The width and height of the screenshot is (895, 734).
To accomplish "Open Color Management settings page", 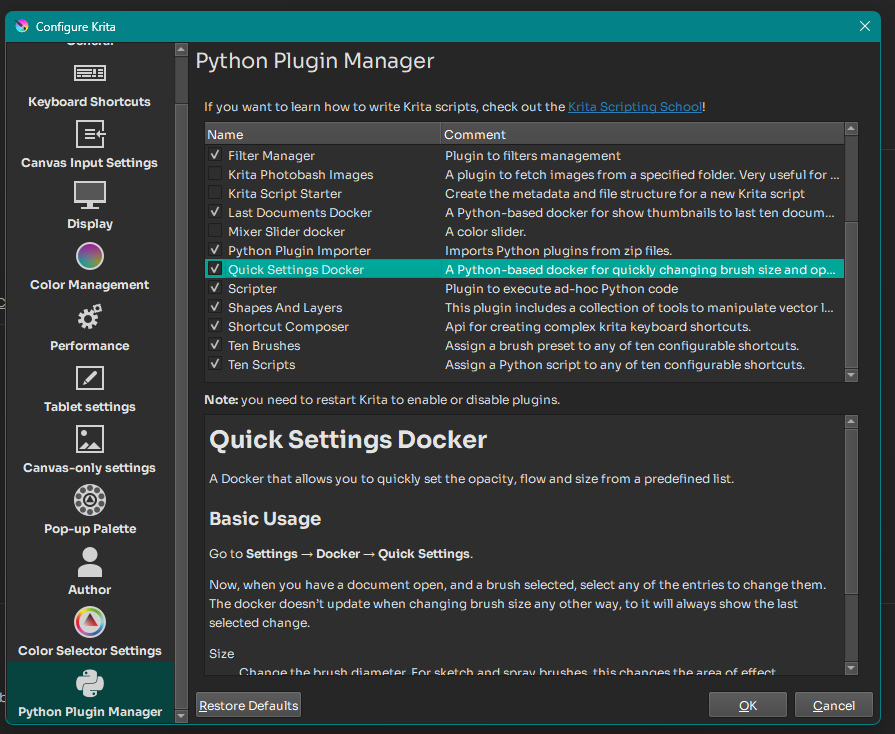I will [90, 267].
